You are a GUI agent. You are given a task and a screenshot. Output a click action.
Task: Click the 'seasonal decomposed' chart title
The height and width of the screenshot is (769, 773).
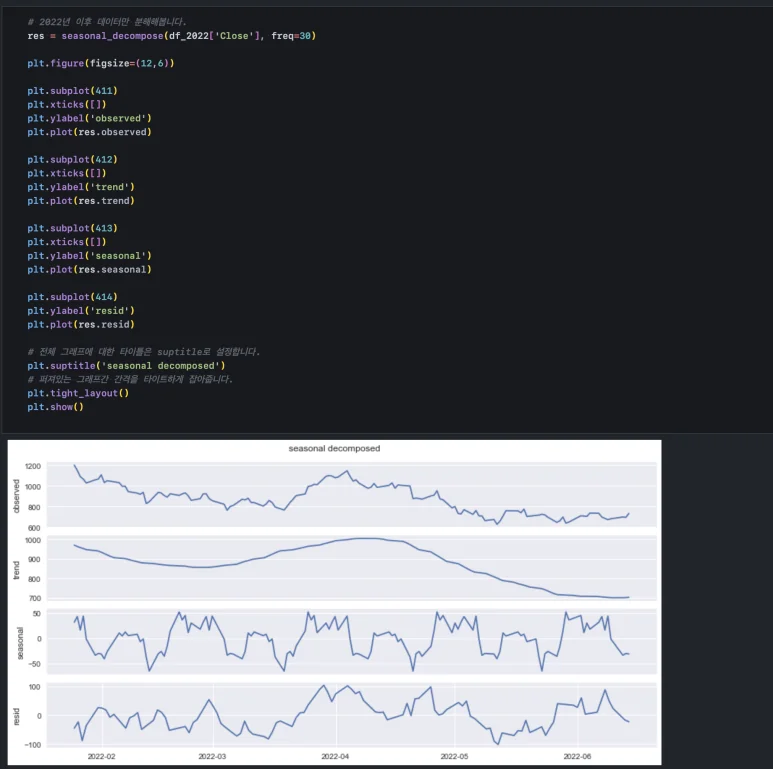click(334, 449)
